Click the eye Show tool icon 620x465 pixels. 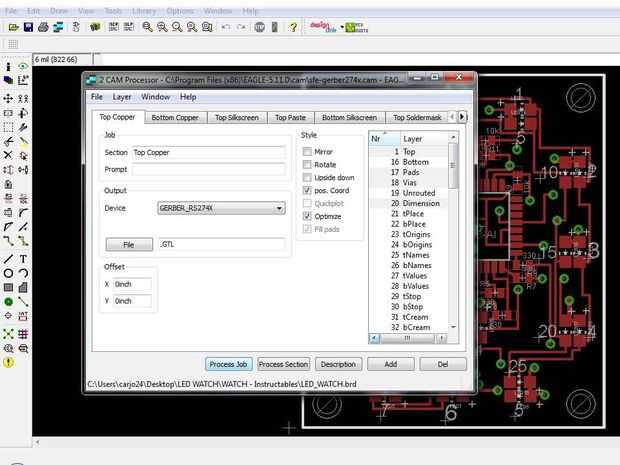[x=23, y=65]
